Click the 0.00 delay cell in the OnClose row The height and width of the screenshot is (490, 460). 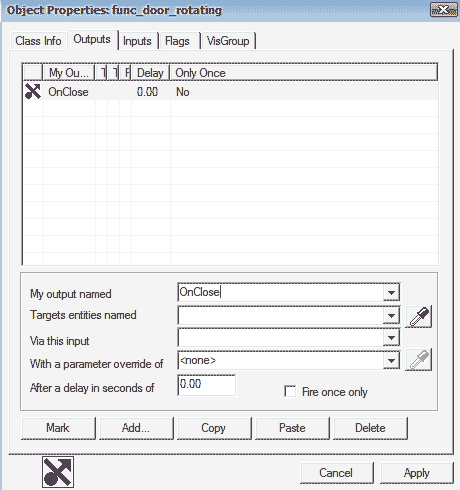(x=147, y=92)
